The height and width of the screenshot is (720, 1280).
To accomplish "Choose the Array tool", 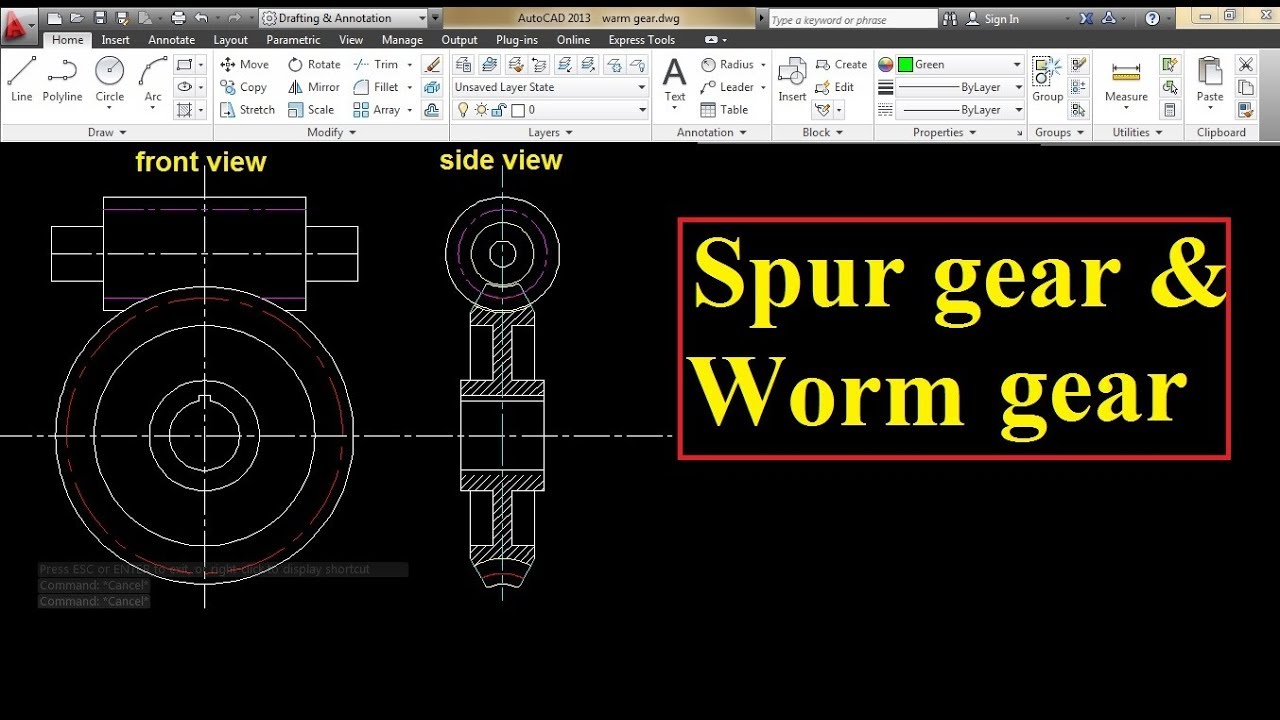I will pos(376,110).
